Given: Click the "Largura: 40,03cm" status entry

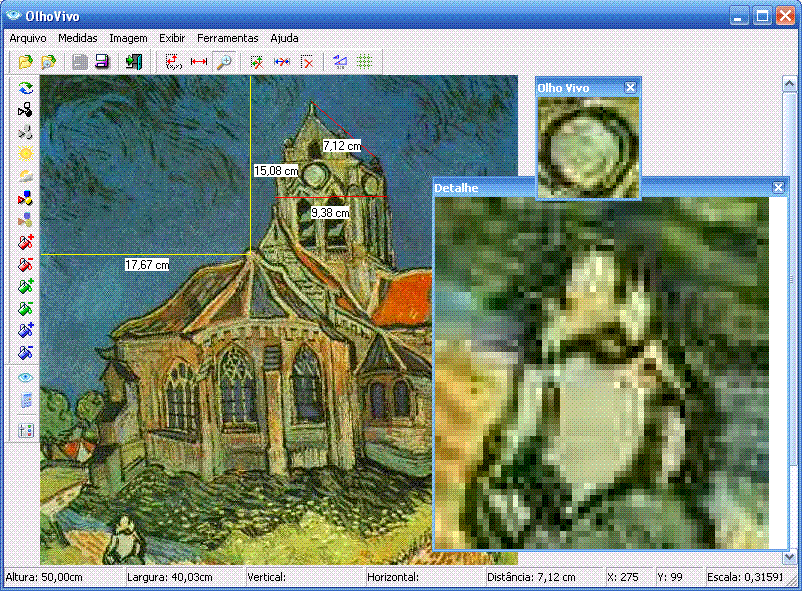Looking at the screenshot, I should click(x=184, y=578).
